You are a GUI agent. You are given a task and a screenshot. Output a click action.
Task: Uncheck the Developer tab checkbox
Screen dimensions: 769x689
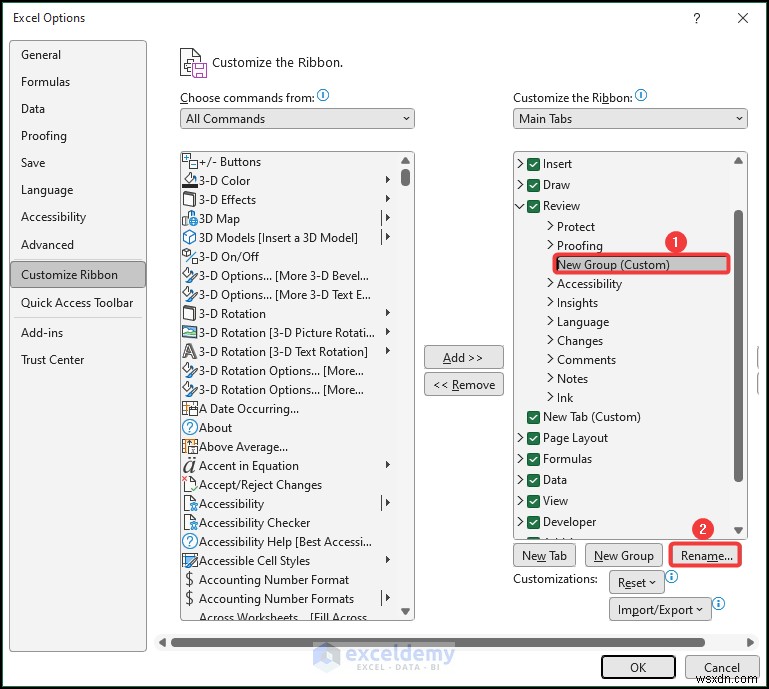tap(534, 522)
